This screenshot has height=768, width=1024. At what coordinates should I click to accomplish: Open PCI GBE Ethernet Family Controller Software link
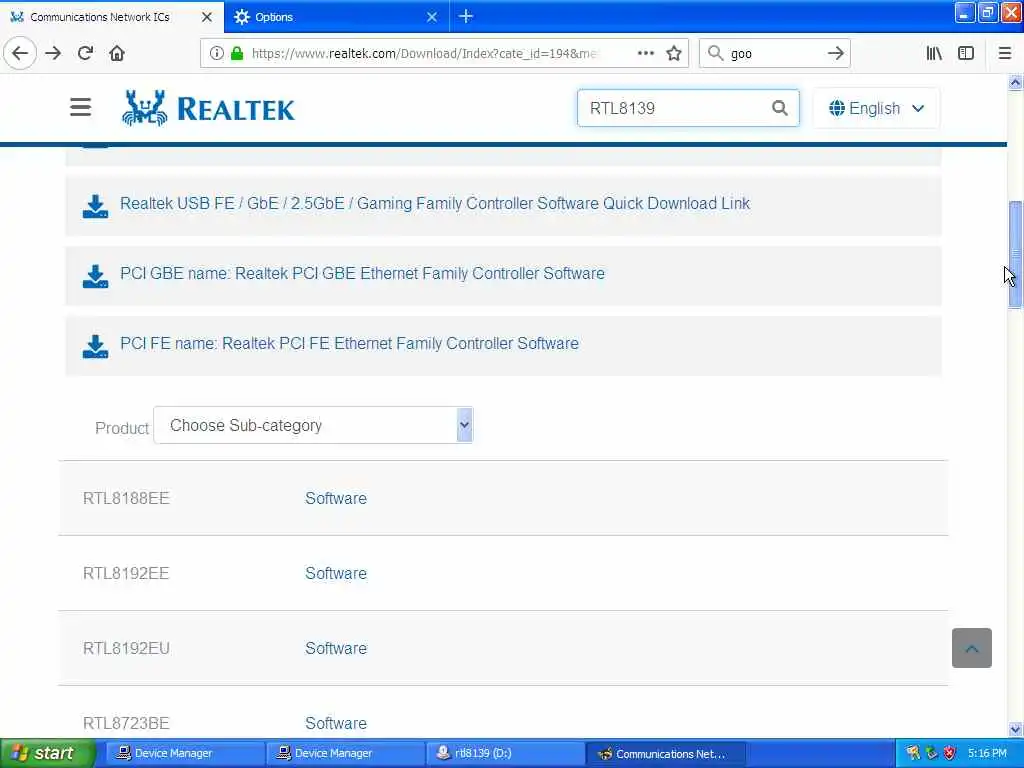362,273
